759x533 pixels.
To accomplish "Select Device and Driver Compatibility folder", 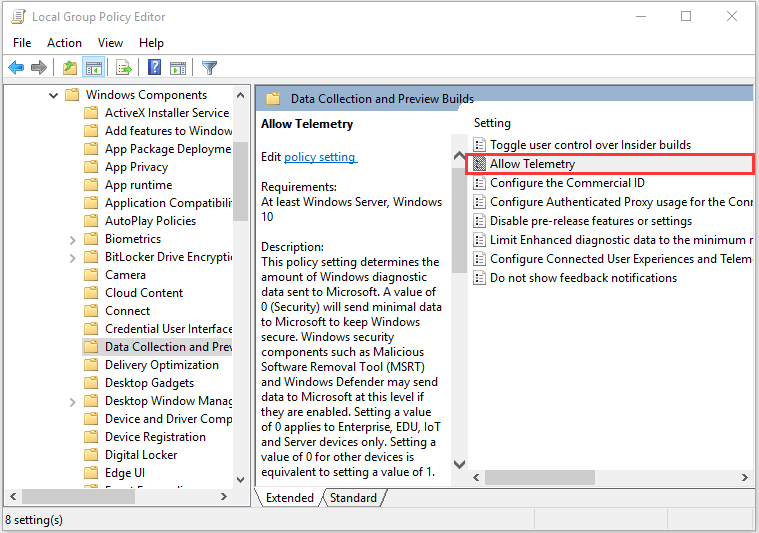I will [x=168, y=419].
